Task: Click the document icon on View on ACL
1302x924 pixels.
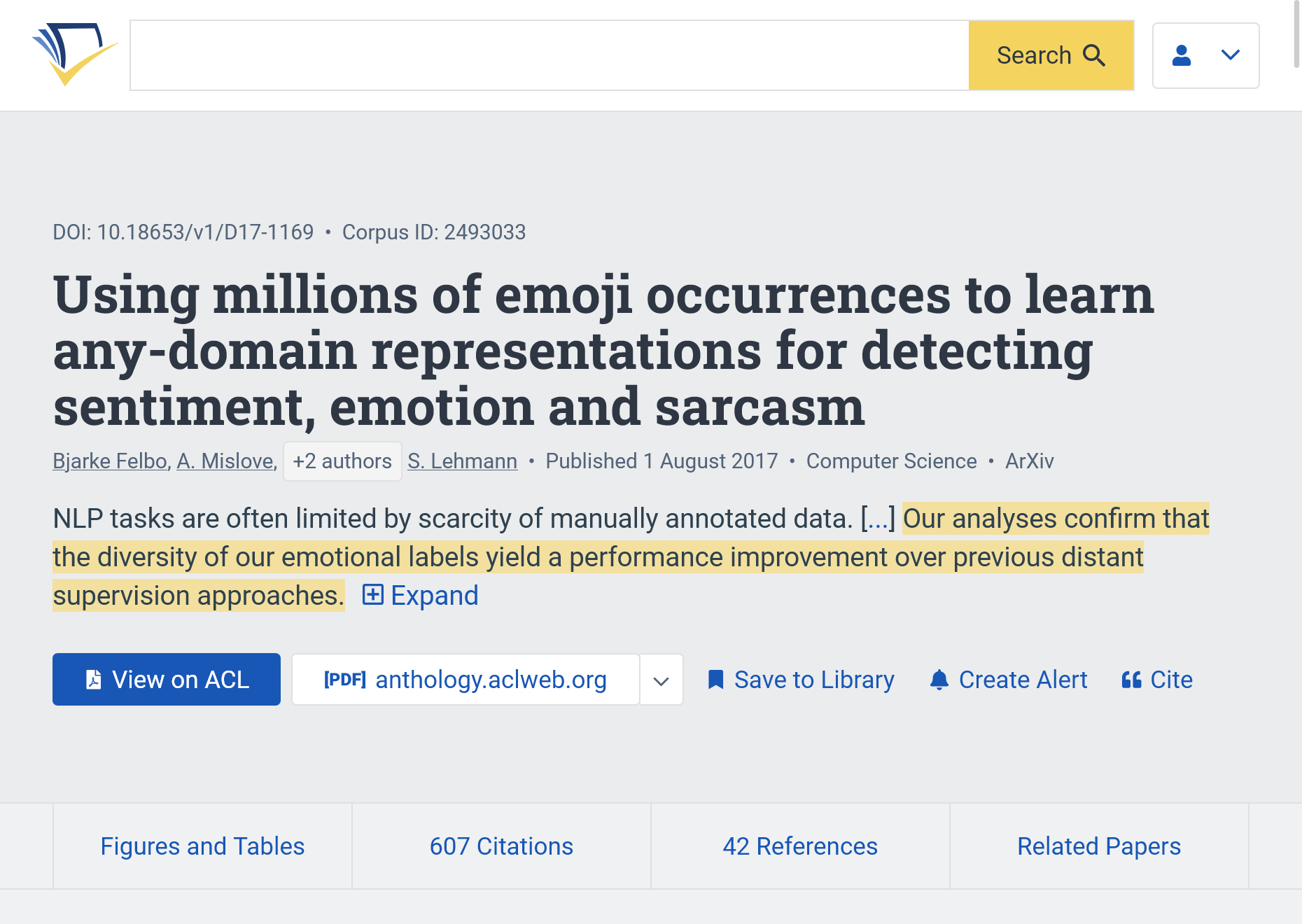Action: [93, 680]
